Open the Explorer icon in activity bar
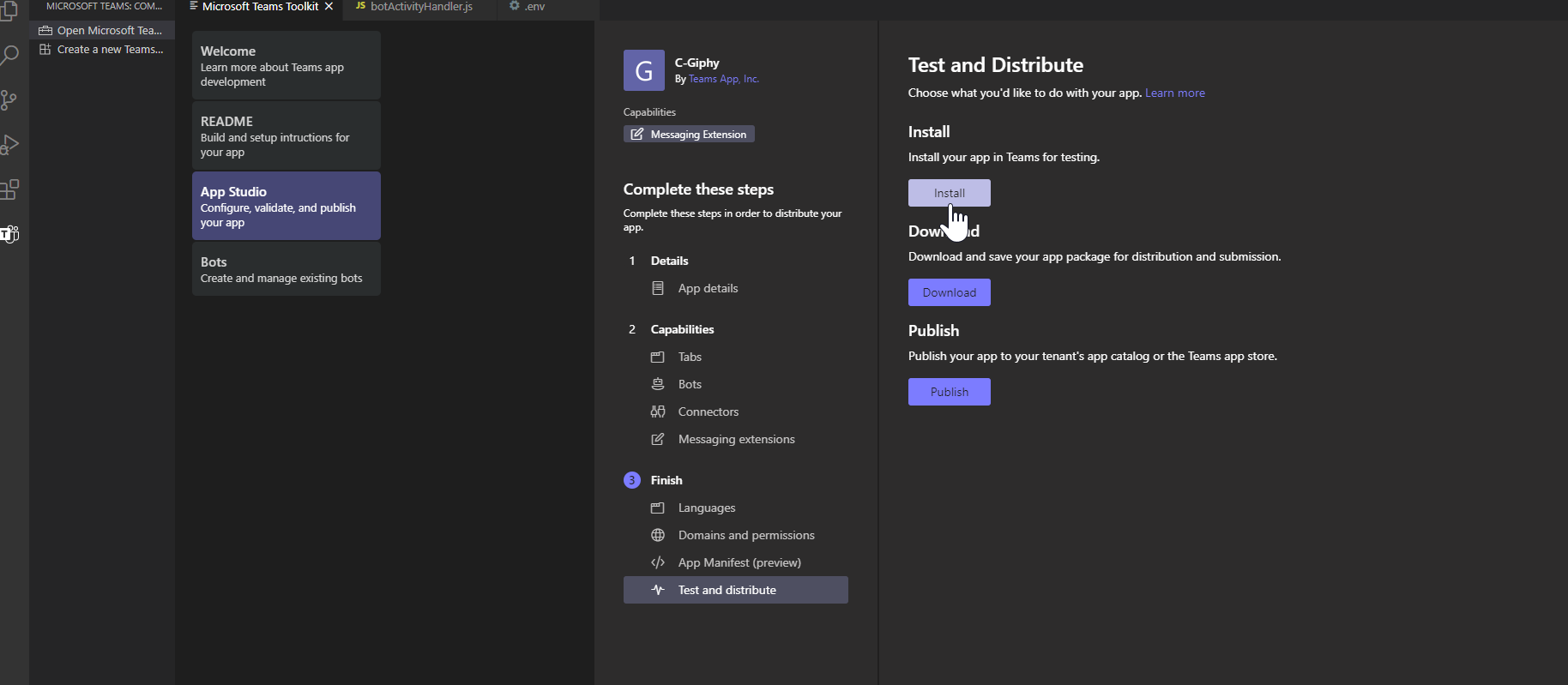The width and height of the screenshot is (1568, 685). point(9,11)
